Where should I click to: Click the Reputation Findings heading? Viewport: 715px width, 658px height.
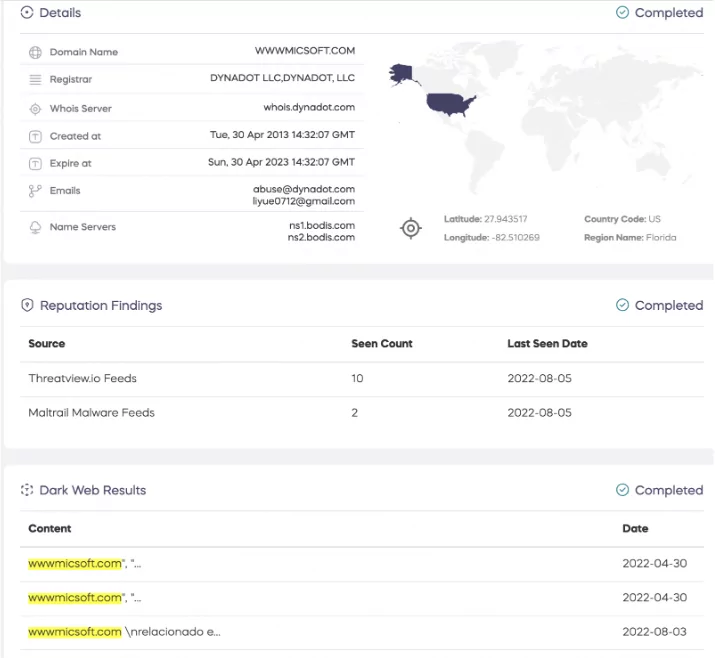(101, 305)
